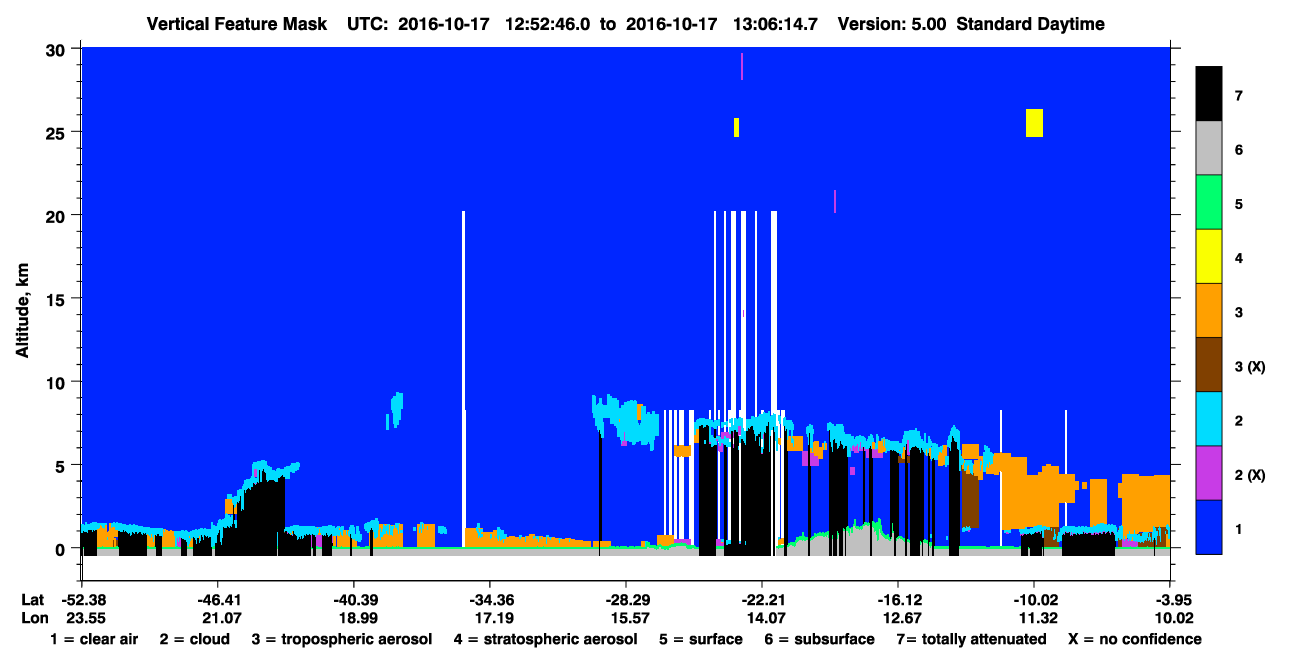Click the large yellow stratospheric aerosol patch near 25 km
1300x667 pixels.
tap(1034, 123)
